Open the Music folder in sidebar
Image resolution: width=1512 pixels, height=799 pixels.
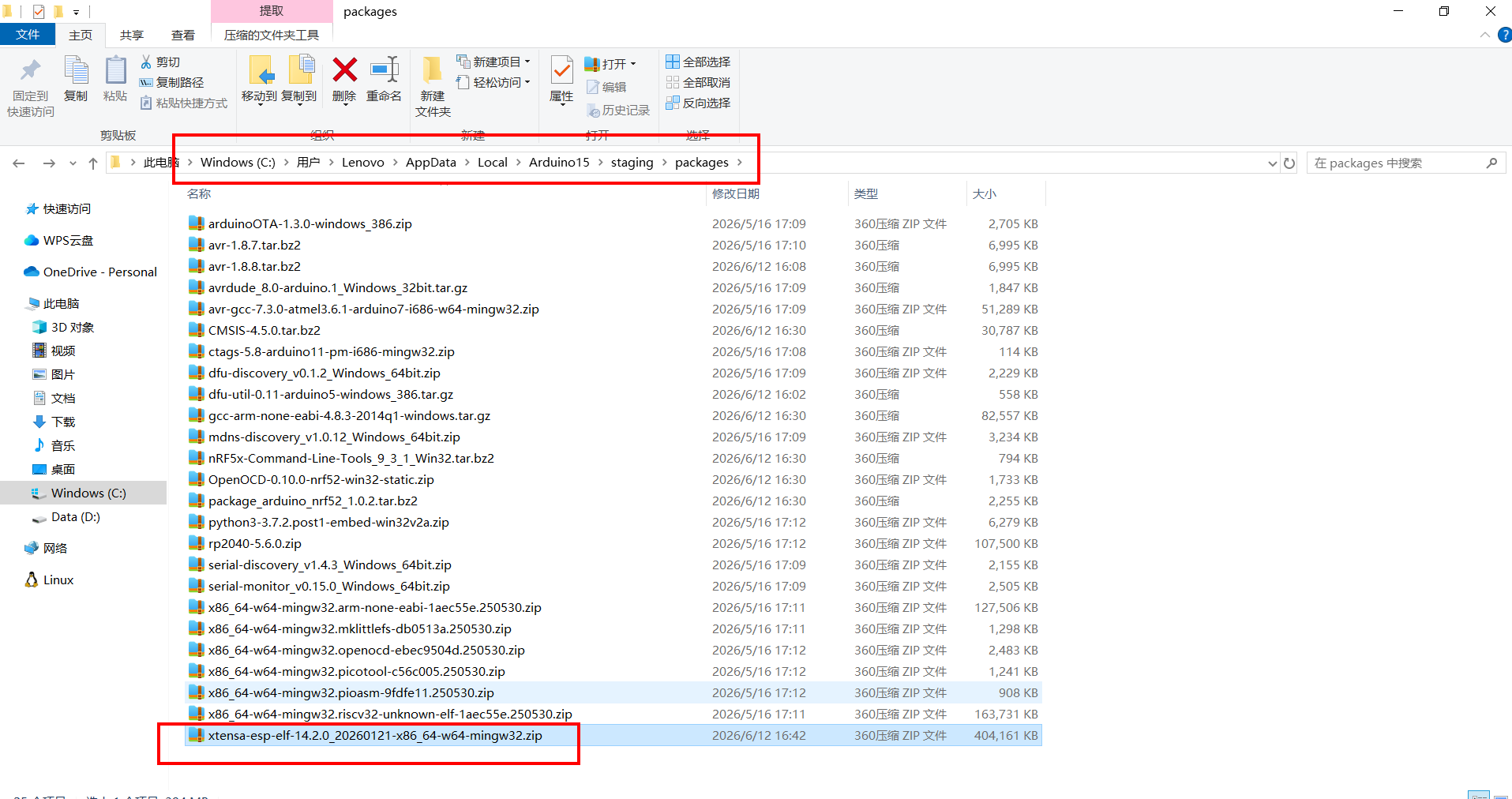click(54, 445)
